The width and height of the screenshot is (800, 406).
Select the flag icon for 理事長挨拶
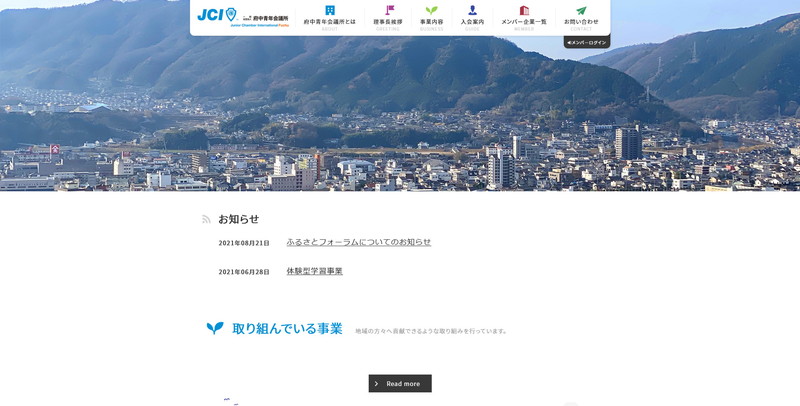[x=389, y=11]
